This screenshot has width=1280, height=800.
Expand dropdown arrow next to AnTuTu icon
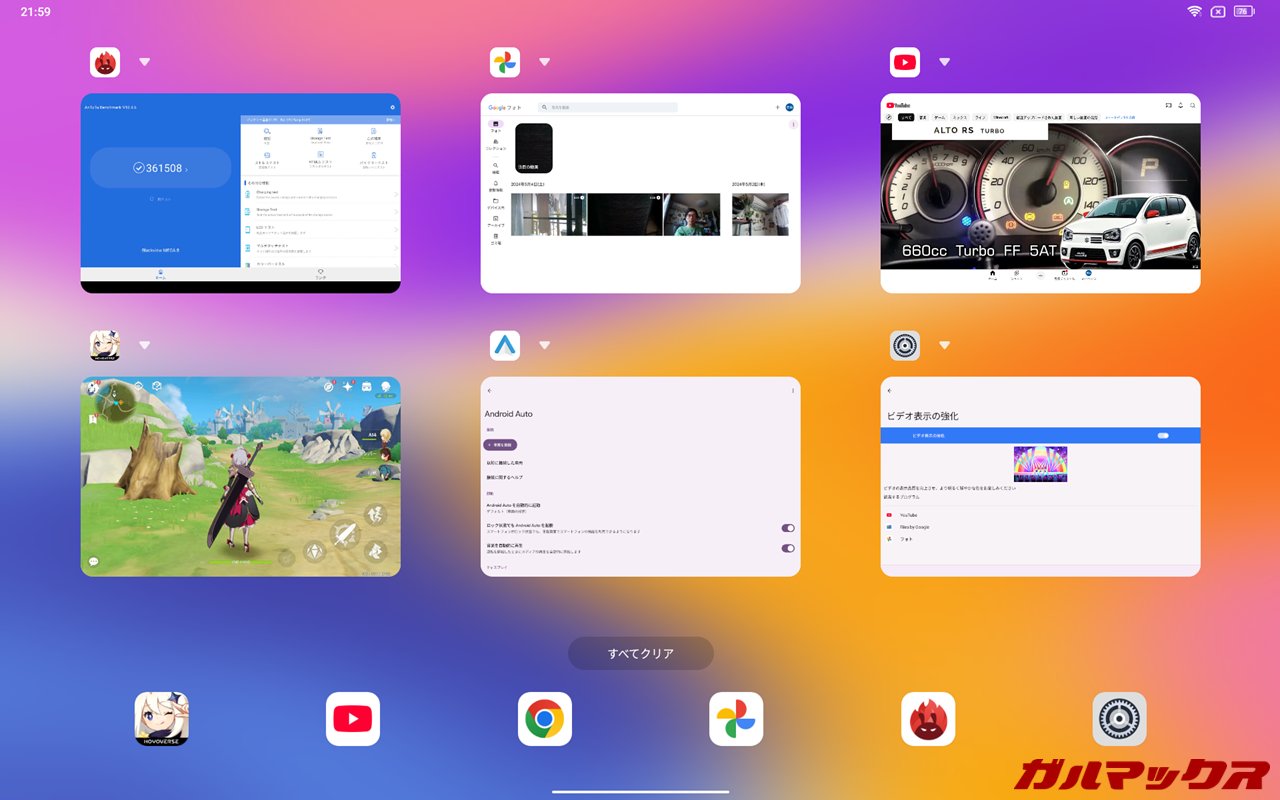pyautogui.click(x=145, y=62)
